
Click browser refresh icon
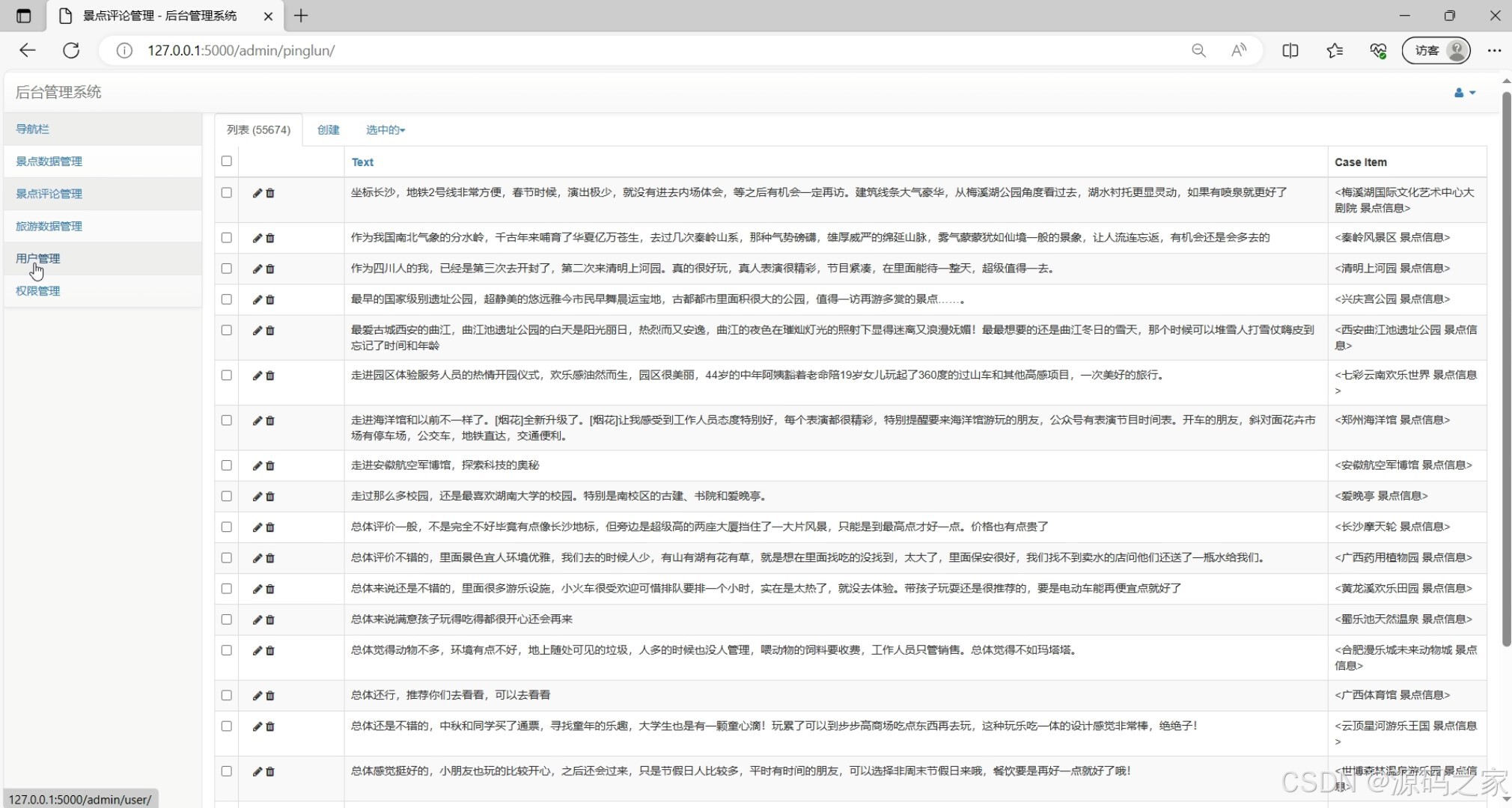[71, 50]
